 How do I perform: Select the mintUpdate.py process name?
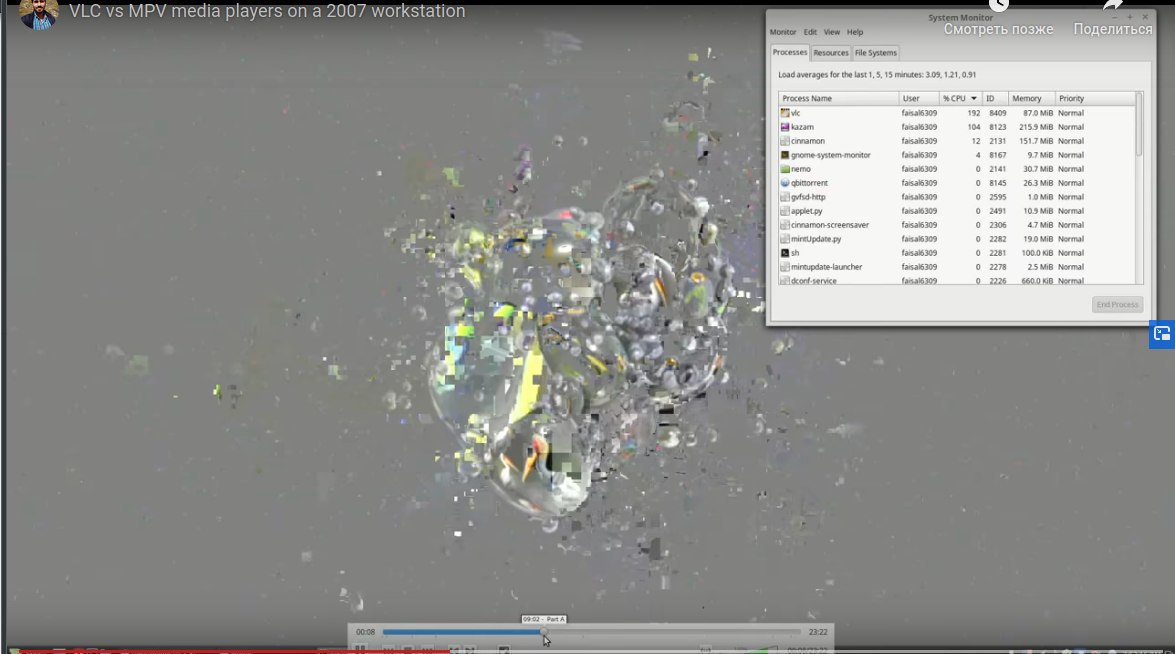[x=816, y=239]
